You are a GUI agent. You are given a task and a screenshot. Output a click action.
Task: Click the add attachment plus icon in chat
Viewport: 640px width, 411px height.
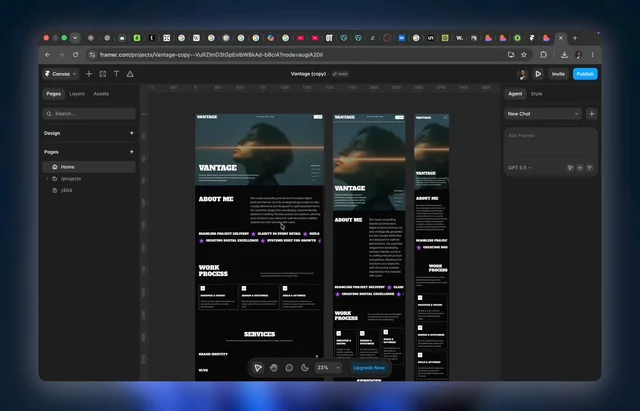[x=580, y=168]
